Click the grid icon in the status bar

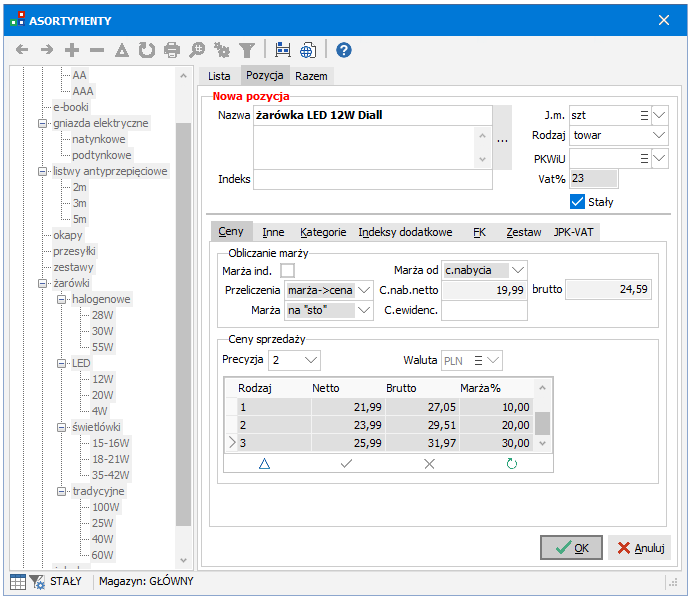point(17,581)
